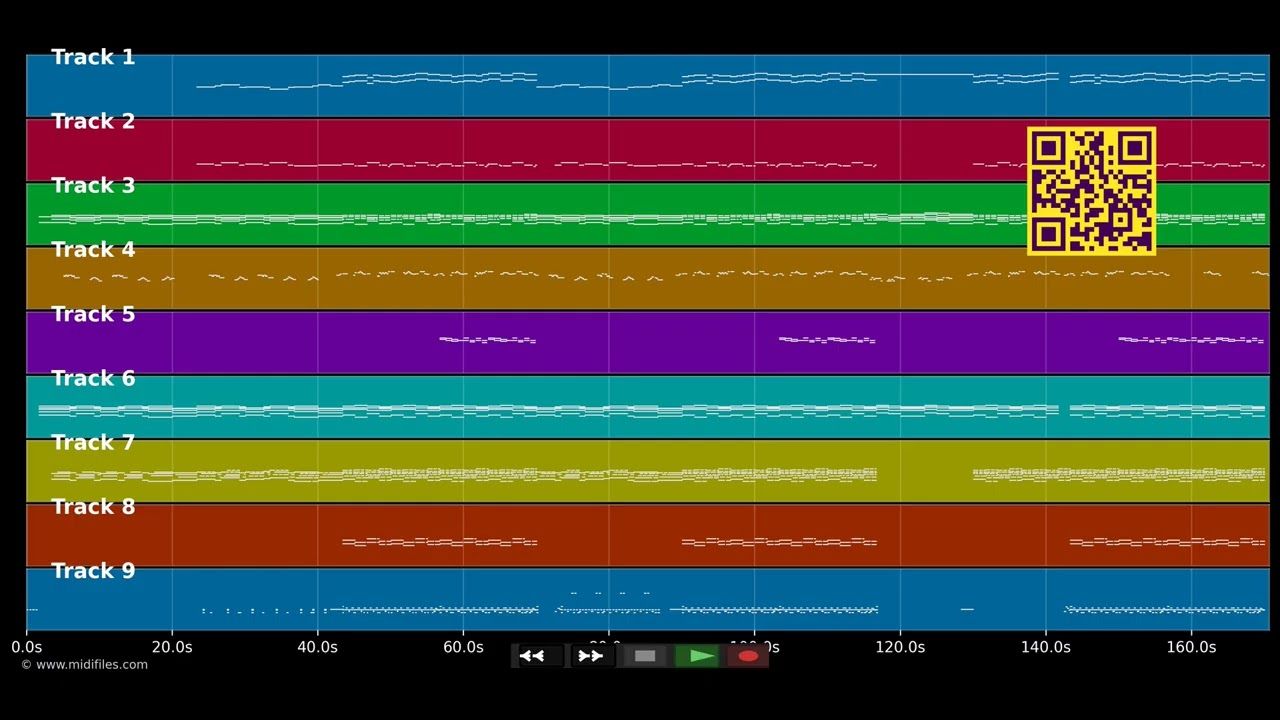Select the Track 7 label
This screenshot has height=720, width=1280.
(x=93, y=443)
